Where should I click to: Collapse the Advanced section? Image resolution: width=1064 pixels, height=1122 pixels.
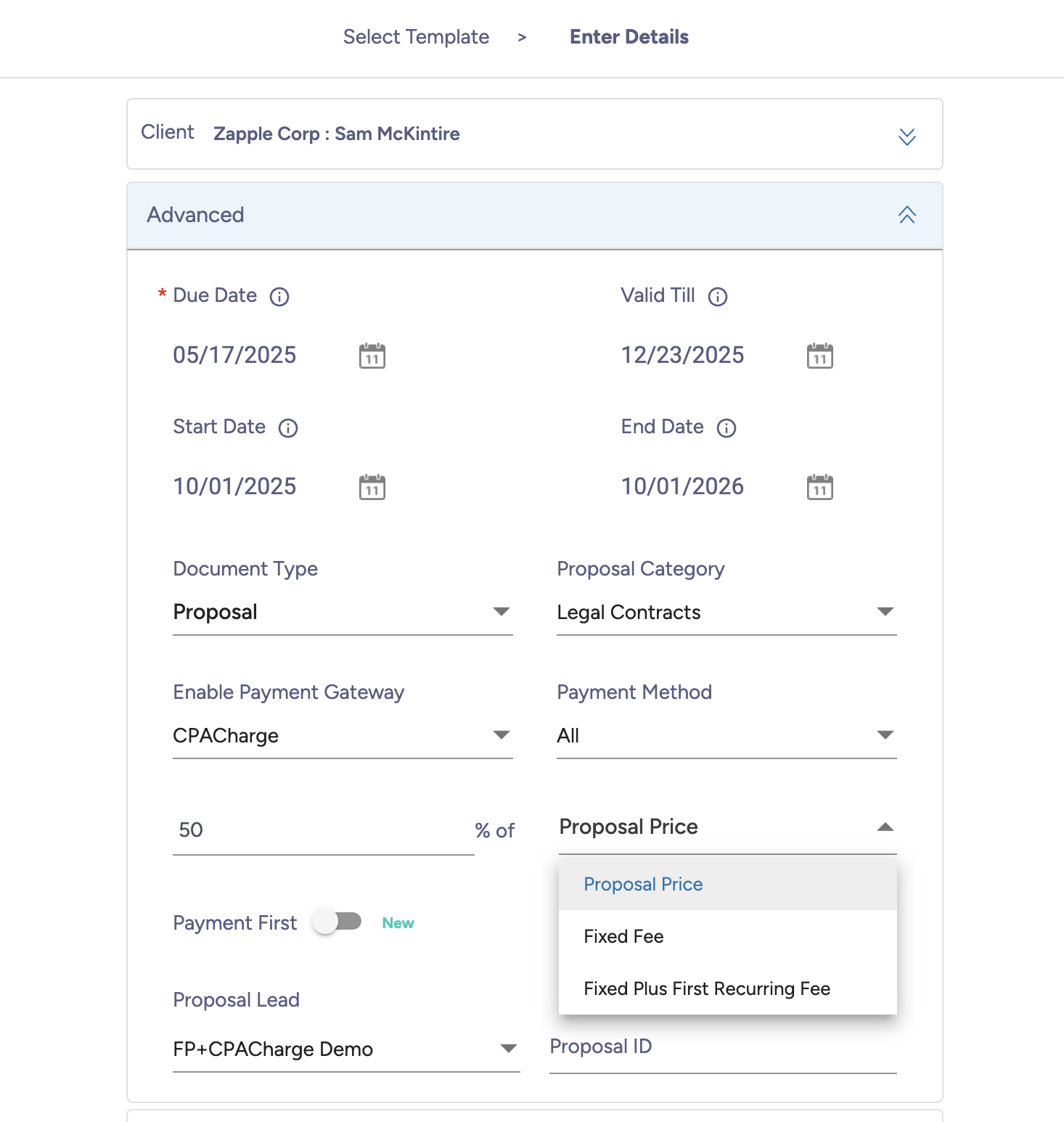tap(907, 215)
